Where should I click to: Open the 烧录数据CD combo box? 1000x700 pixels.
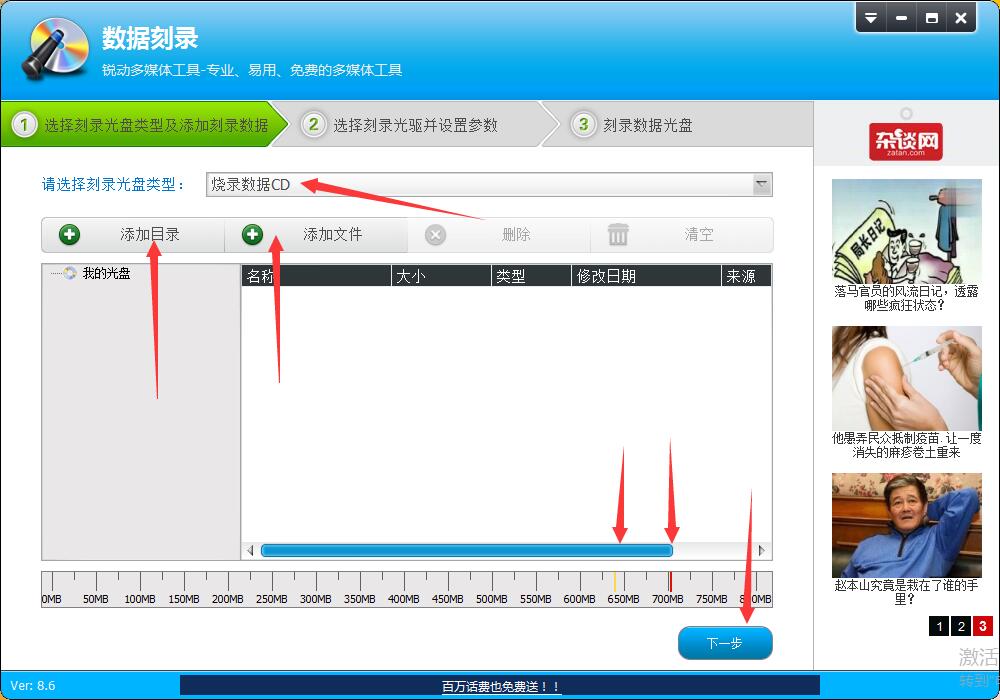480,184
